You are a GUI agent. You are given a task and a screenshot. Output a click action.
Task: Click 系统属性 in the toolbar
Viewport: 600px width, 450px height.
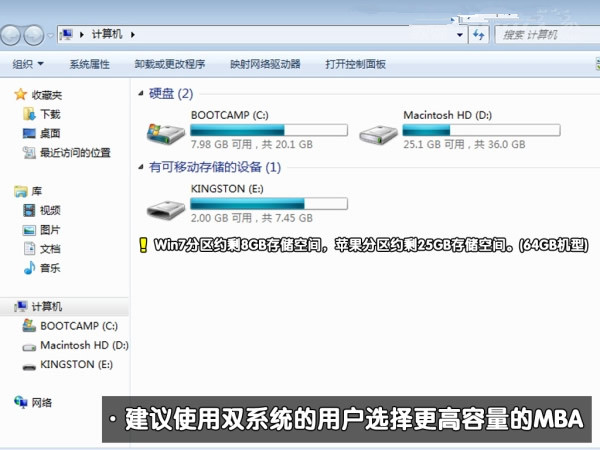coord(90,64)
